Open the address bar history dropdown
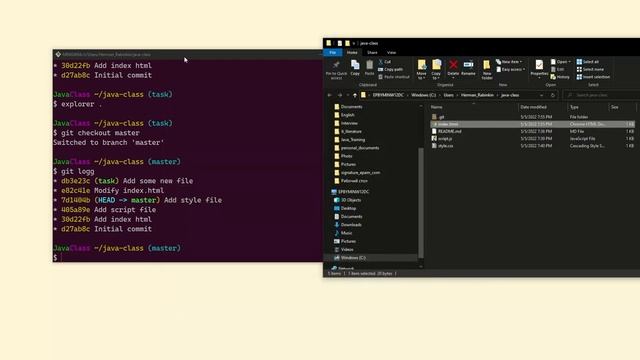Screen dimensions: 640x360 (542, 95)
